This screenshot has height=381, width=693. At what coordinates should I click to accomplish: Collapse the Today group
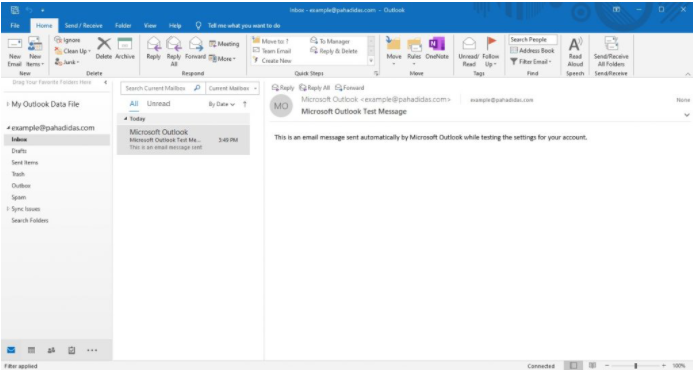point(125,119)
